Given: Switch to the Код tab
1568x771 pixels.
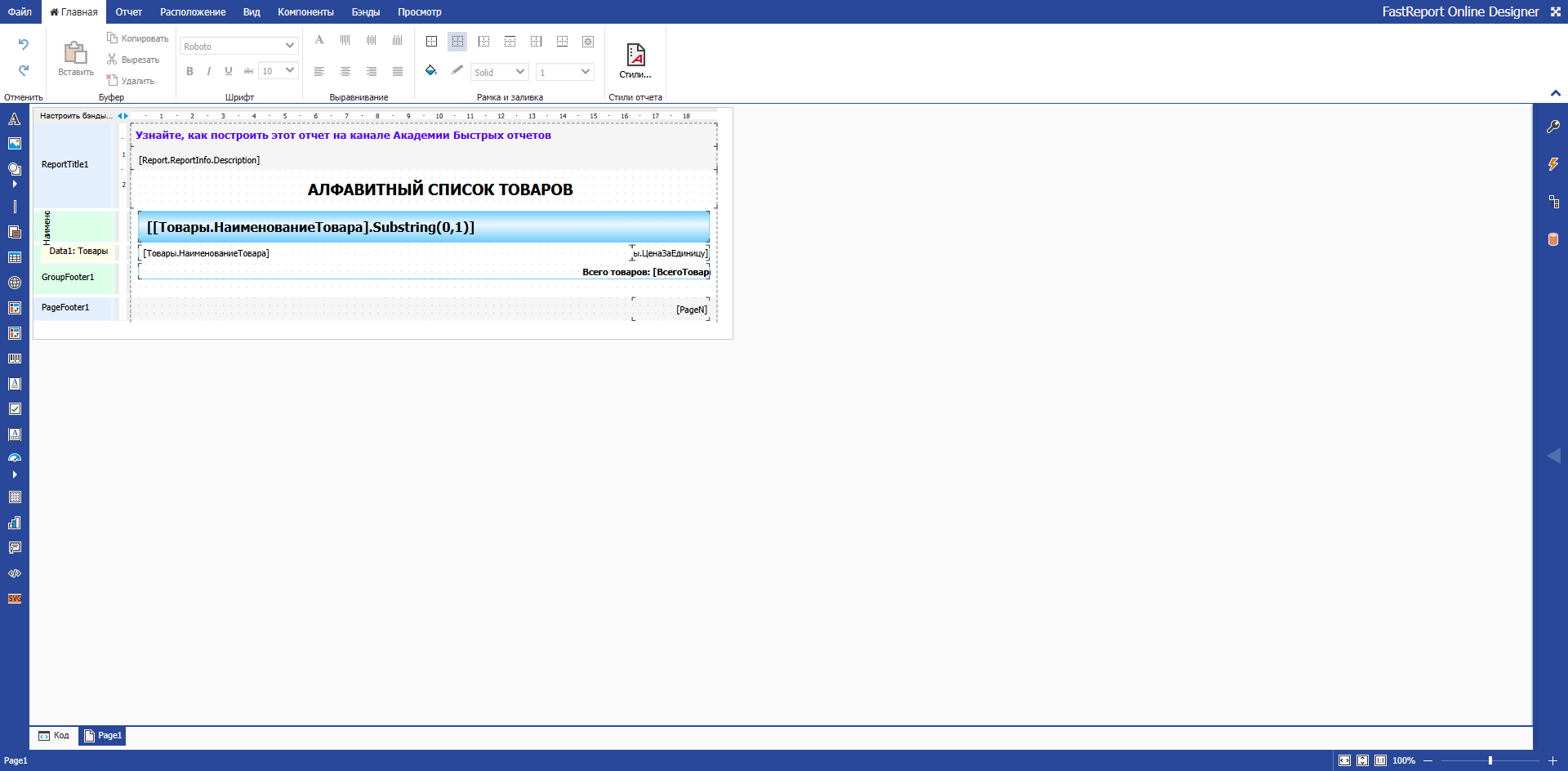Looking at the screenshot, I should tap(54, 736).
